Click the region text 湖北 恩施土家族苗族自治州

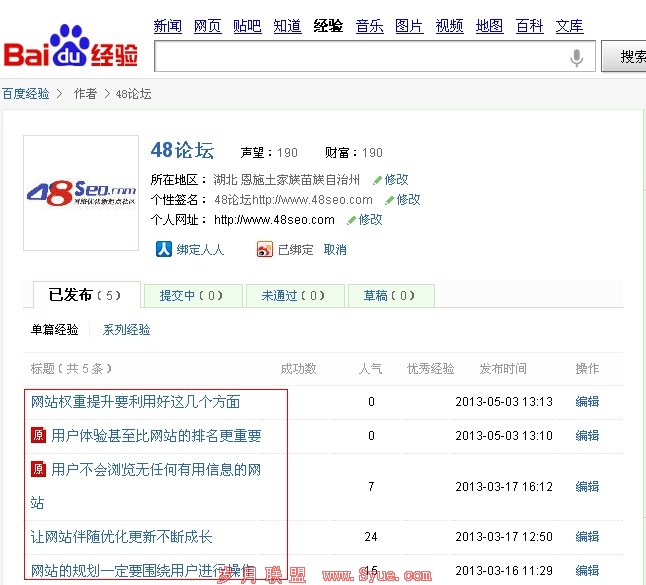pyautogui.click(x=287, y=180)
